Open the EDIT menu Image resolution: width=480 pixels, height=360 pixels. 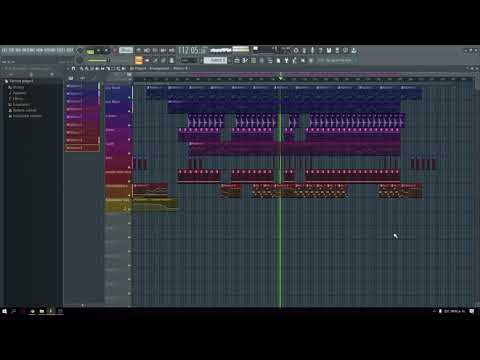[12, 50]
